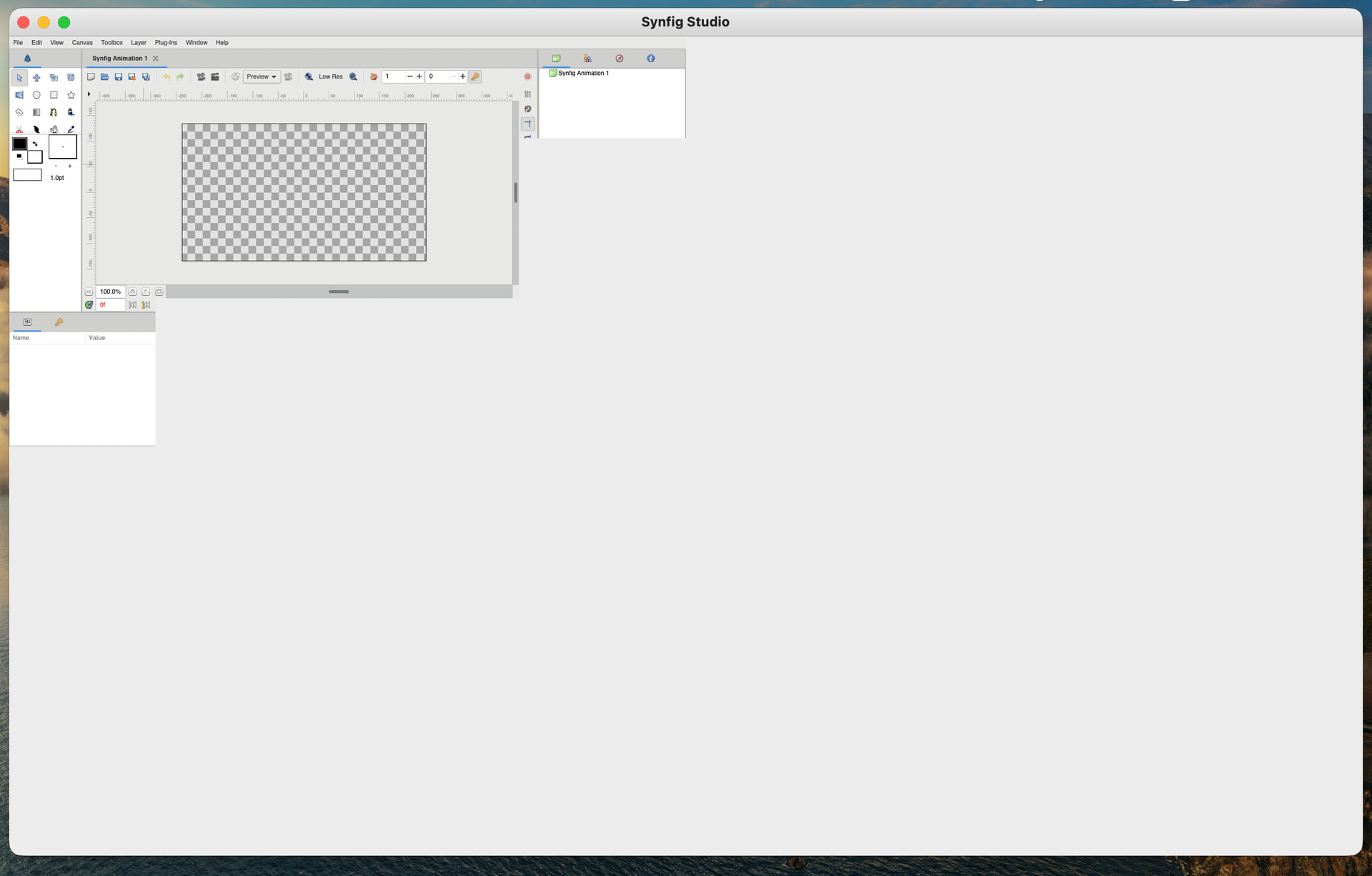This screenshot has height=876, width=1372.
Task: Select the Star tool
Action: (x=71, y=95)
